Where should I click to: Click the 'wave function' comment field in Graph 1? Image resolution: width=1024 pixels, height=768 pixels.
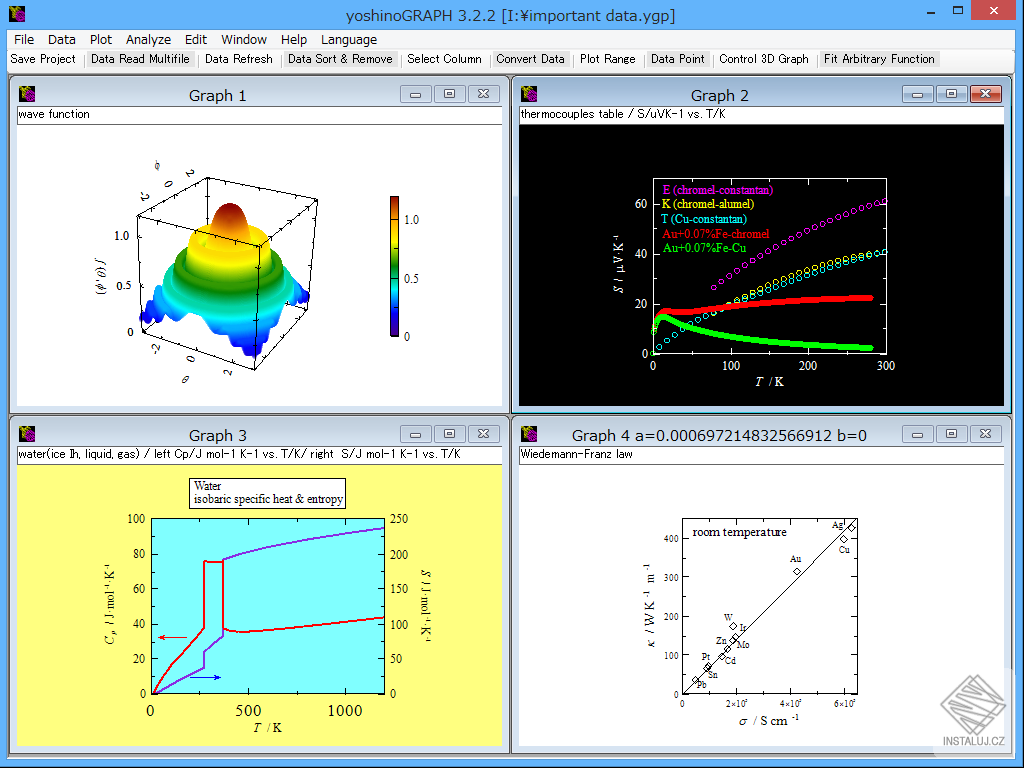[x=259, y=115]
